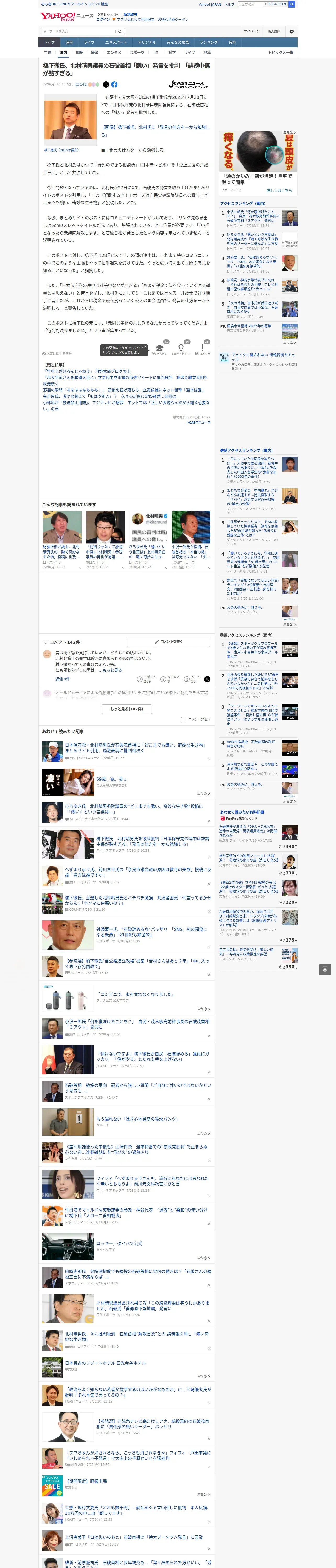Open the エンタメ category tab

pyautogui.click(x=114, y=52)
